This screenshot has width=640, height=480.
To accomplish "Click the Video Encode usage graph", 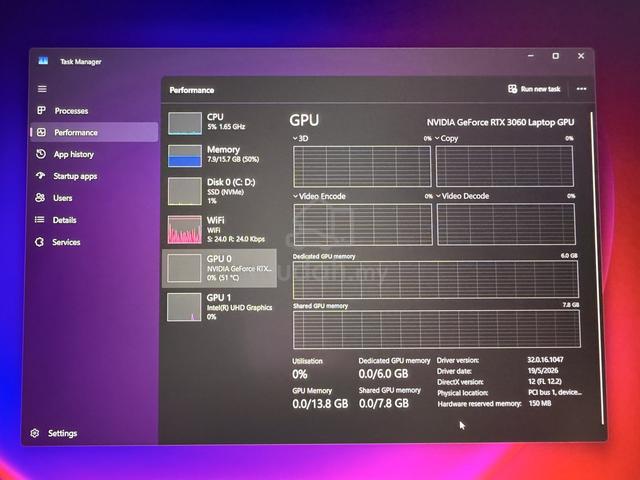I will (x=363, y=224).
